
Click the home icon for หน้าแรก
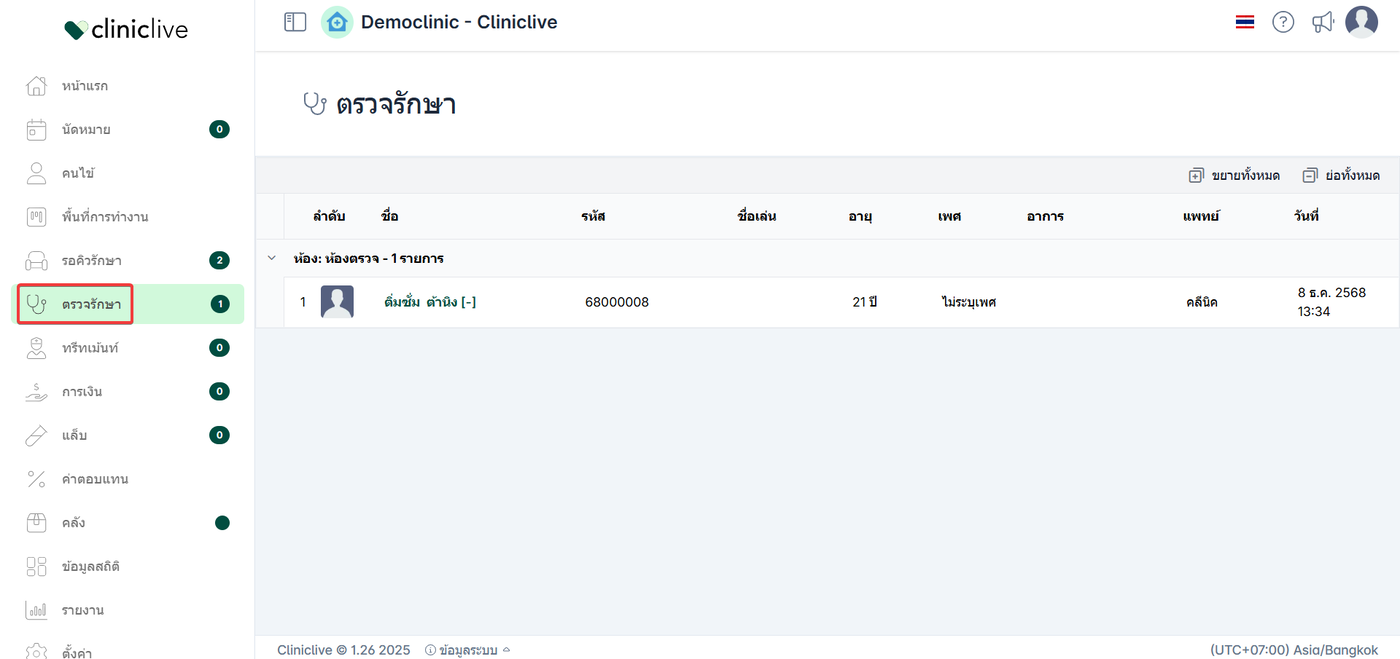36,86
